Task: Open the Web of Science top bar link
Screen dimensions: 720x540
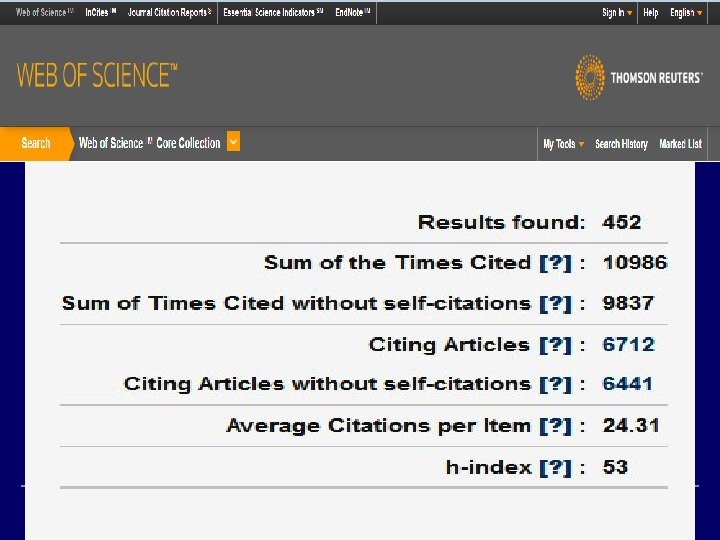Action: (44, 12)
